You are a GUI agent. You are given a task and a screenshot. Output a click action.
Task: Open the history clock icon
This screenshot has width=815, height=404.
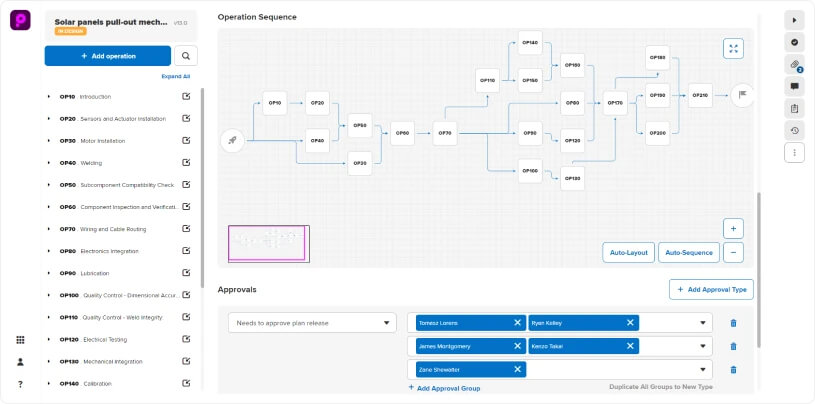point(794,131)
